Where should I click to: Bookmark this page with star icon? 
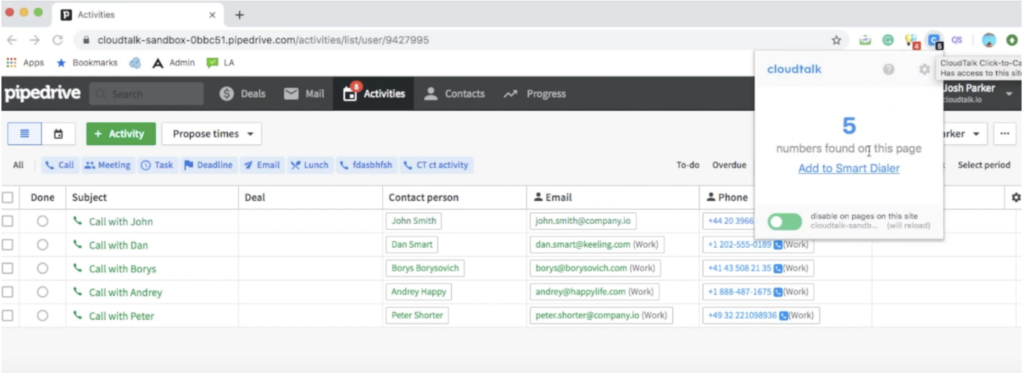tap(836, 41)
